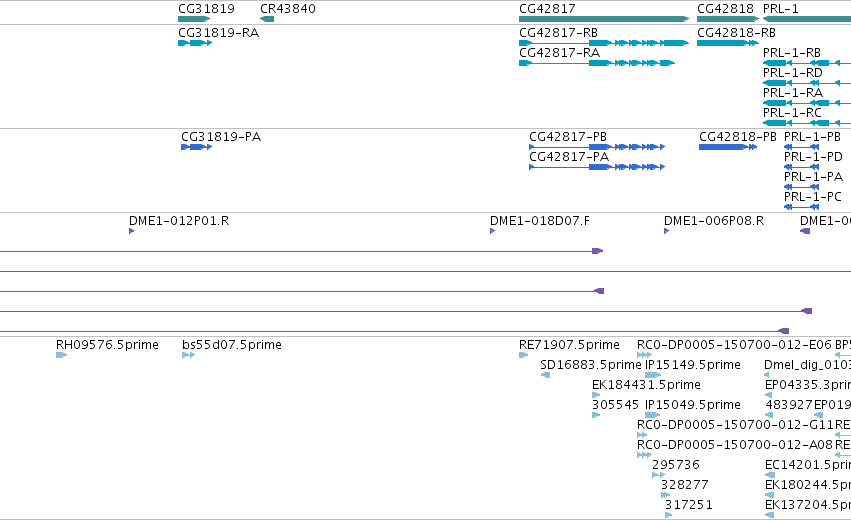Open BAC end DME1-006P08.R

coord(714,221)
